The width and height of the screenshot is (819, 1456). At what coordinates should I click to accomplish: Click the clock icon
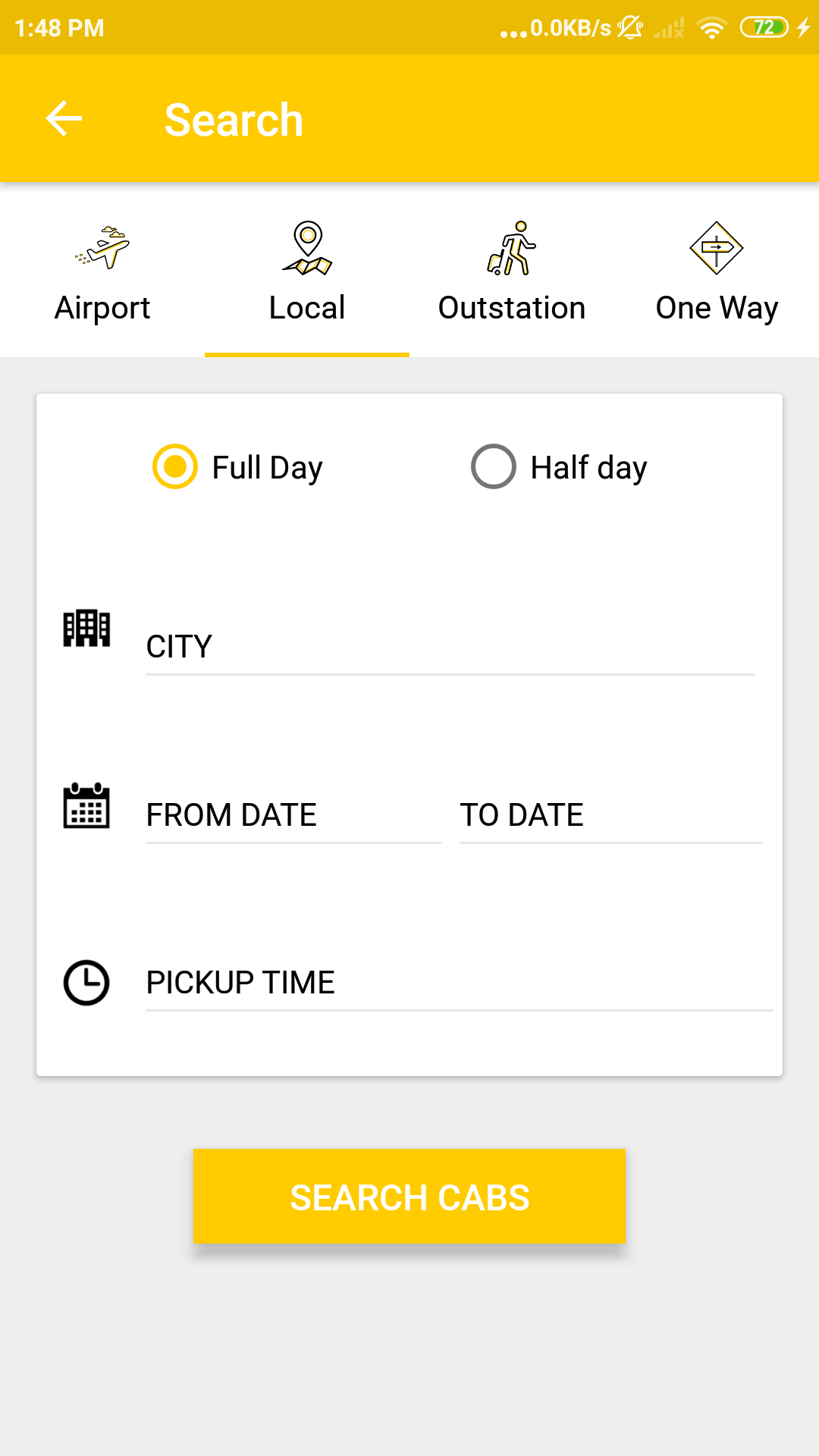coord(86,983)
